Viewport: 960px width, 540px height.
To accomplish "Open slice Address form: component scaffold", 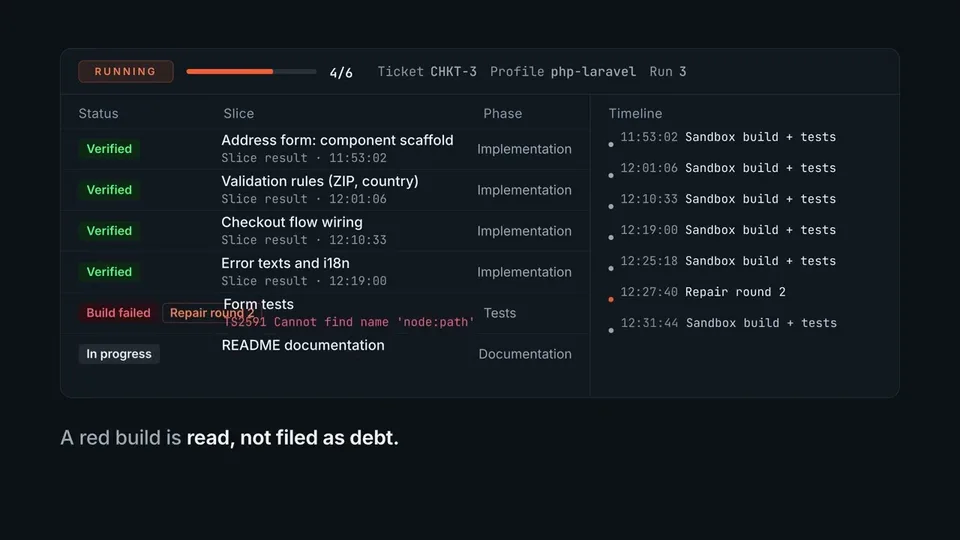I will tap(337, 140).
